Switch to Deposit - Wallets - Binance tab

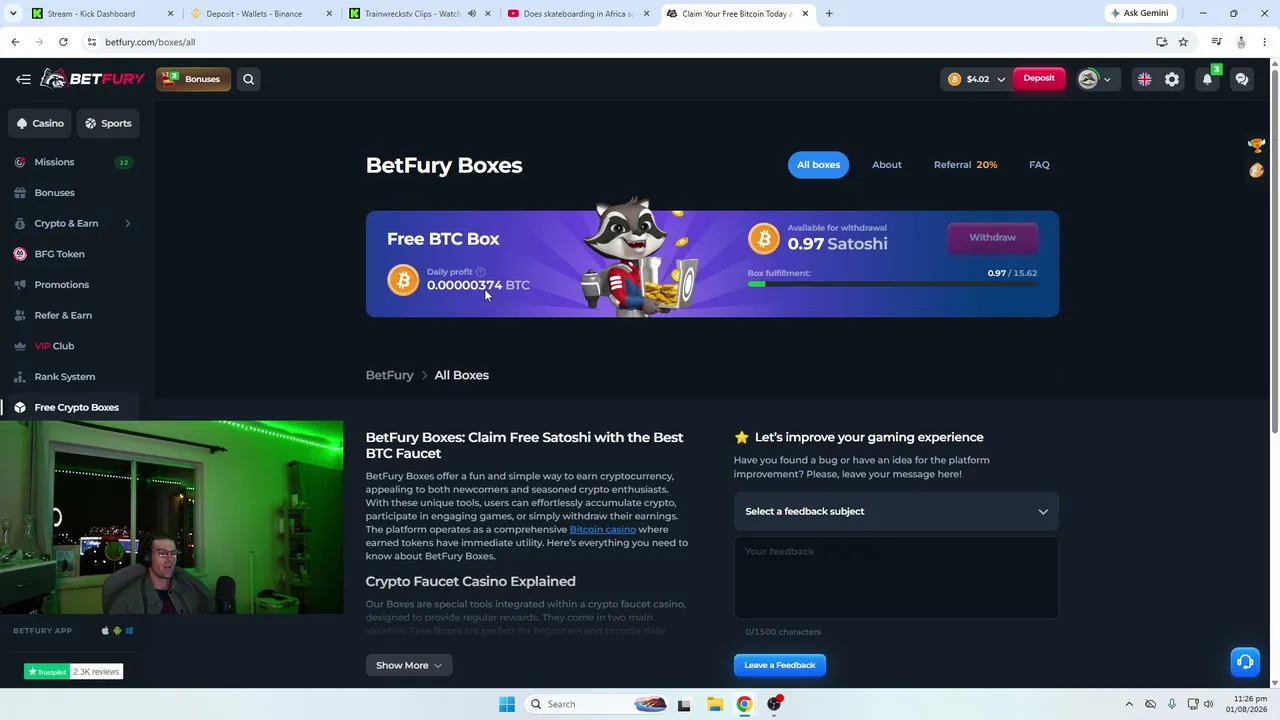[254, 14]
